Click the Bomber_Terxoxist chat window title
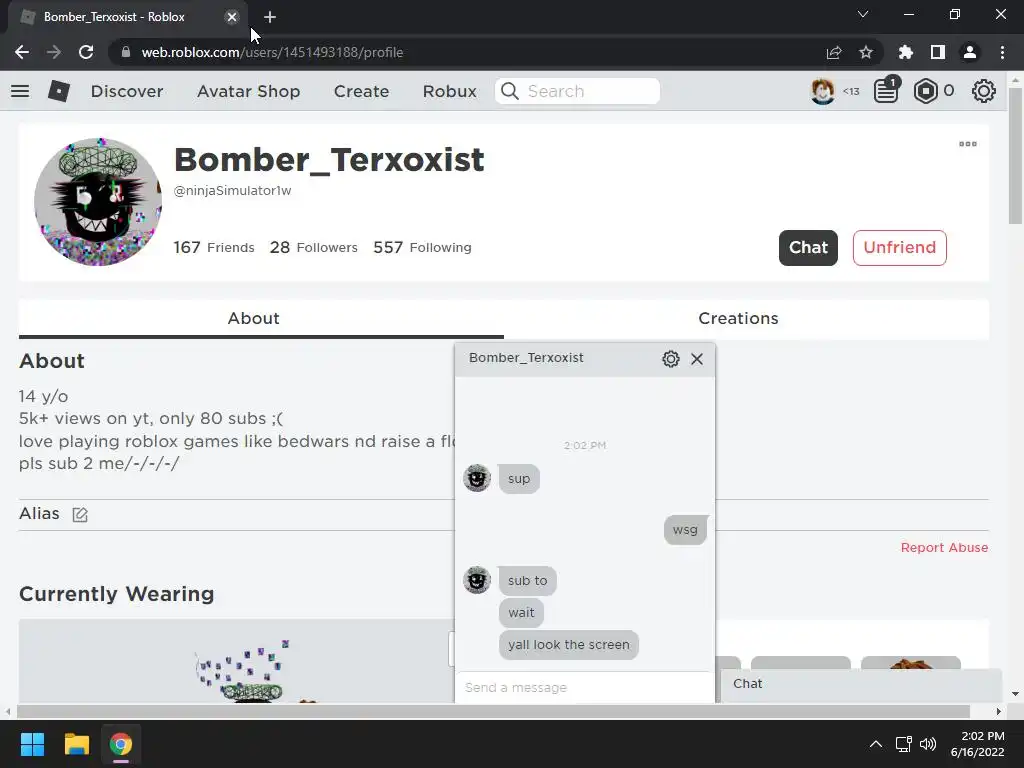The image size is (1024, 768). pyautogui.click(x=526, y=358)
